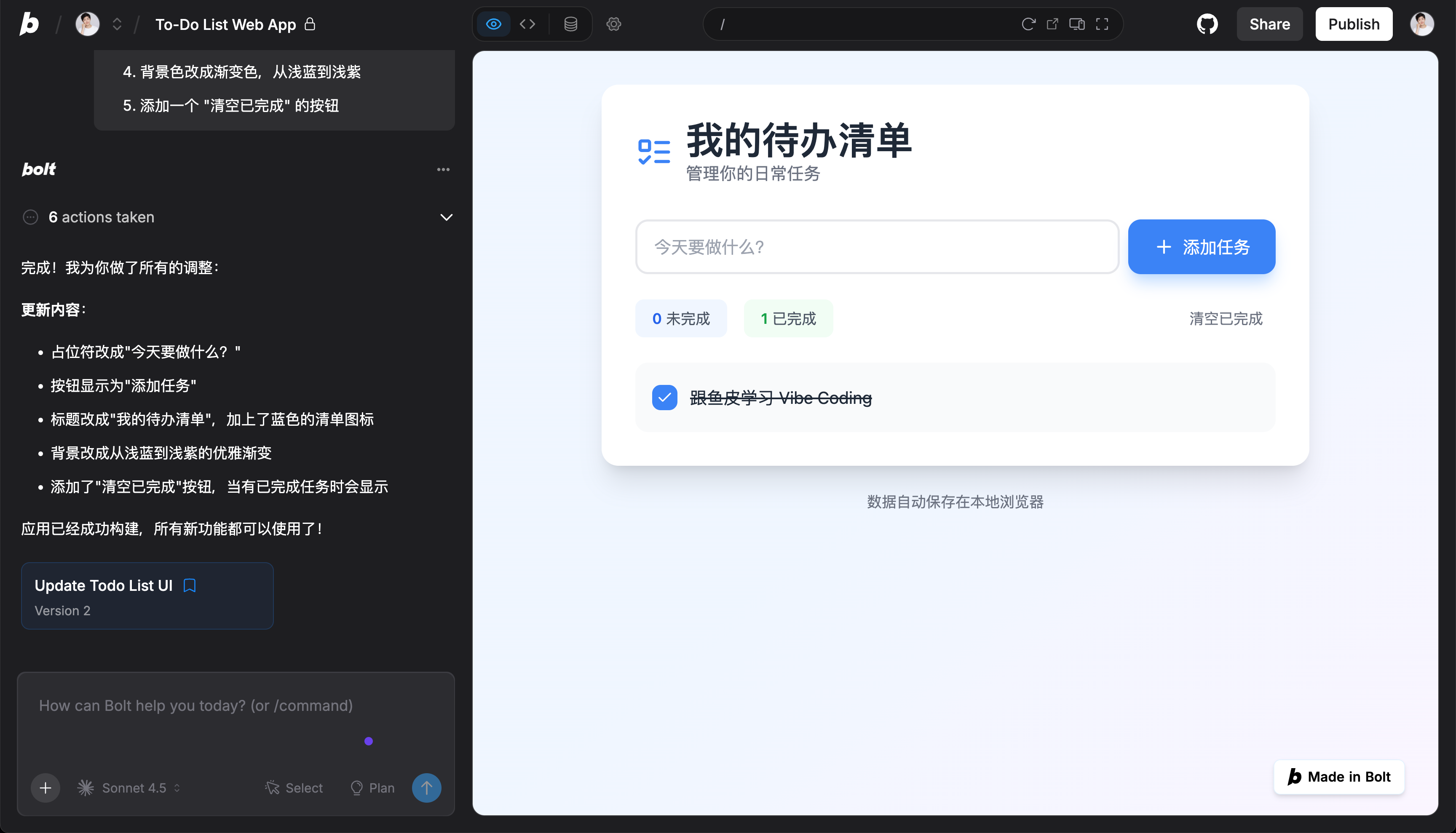
Task: Reload the preview with refresh icon
Action: (1028, 24)
